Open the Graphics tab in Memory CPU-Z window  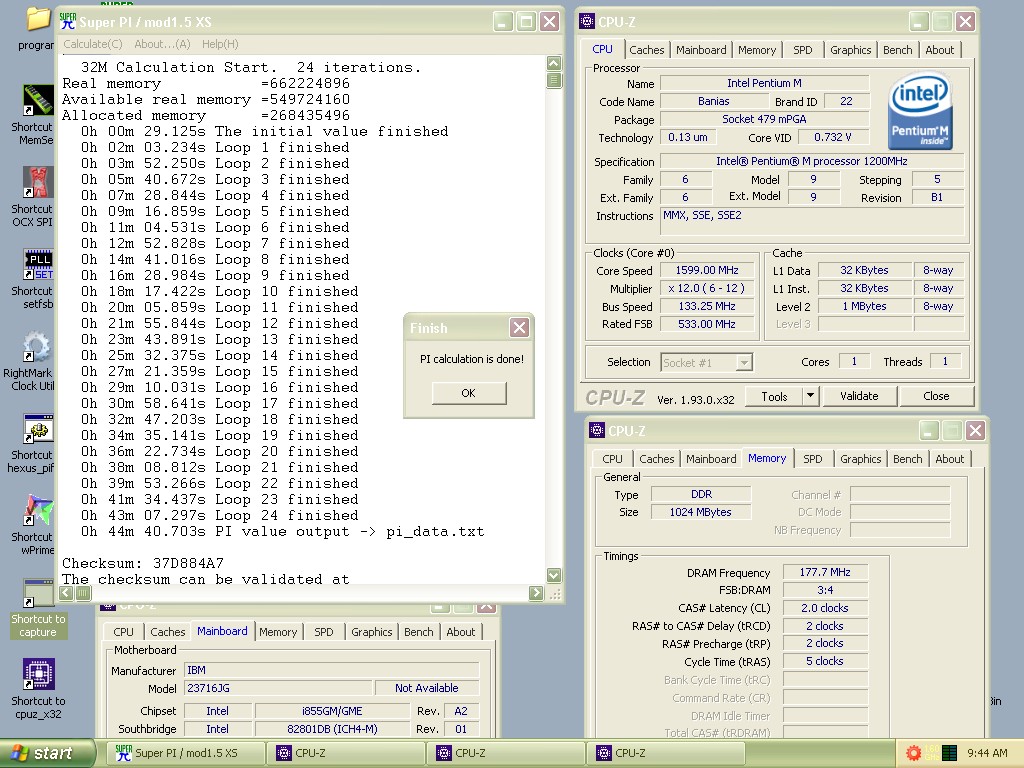(x=861, y=459)
